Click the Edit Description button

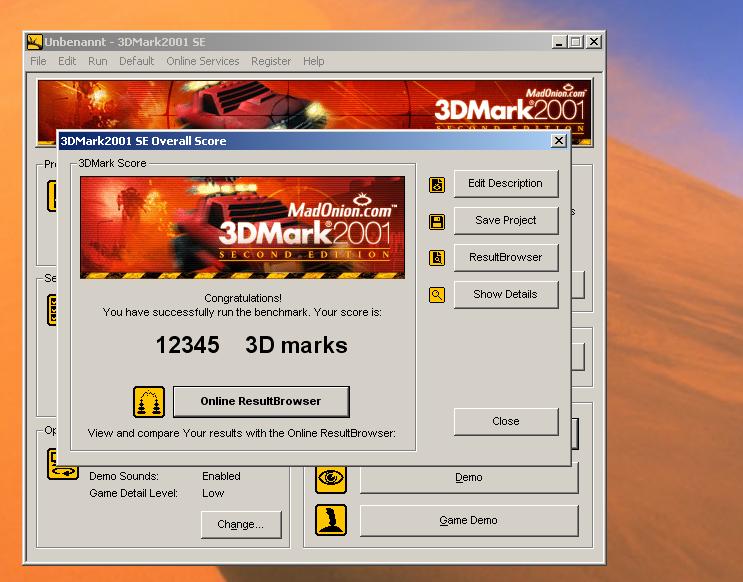506,183
